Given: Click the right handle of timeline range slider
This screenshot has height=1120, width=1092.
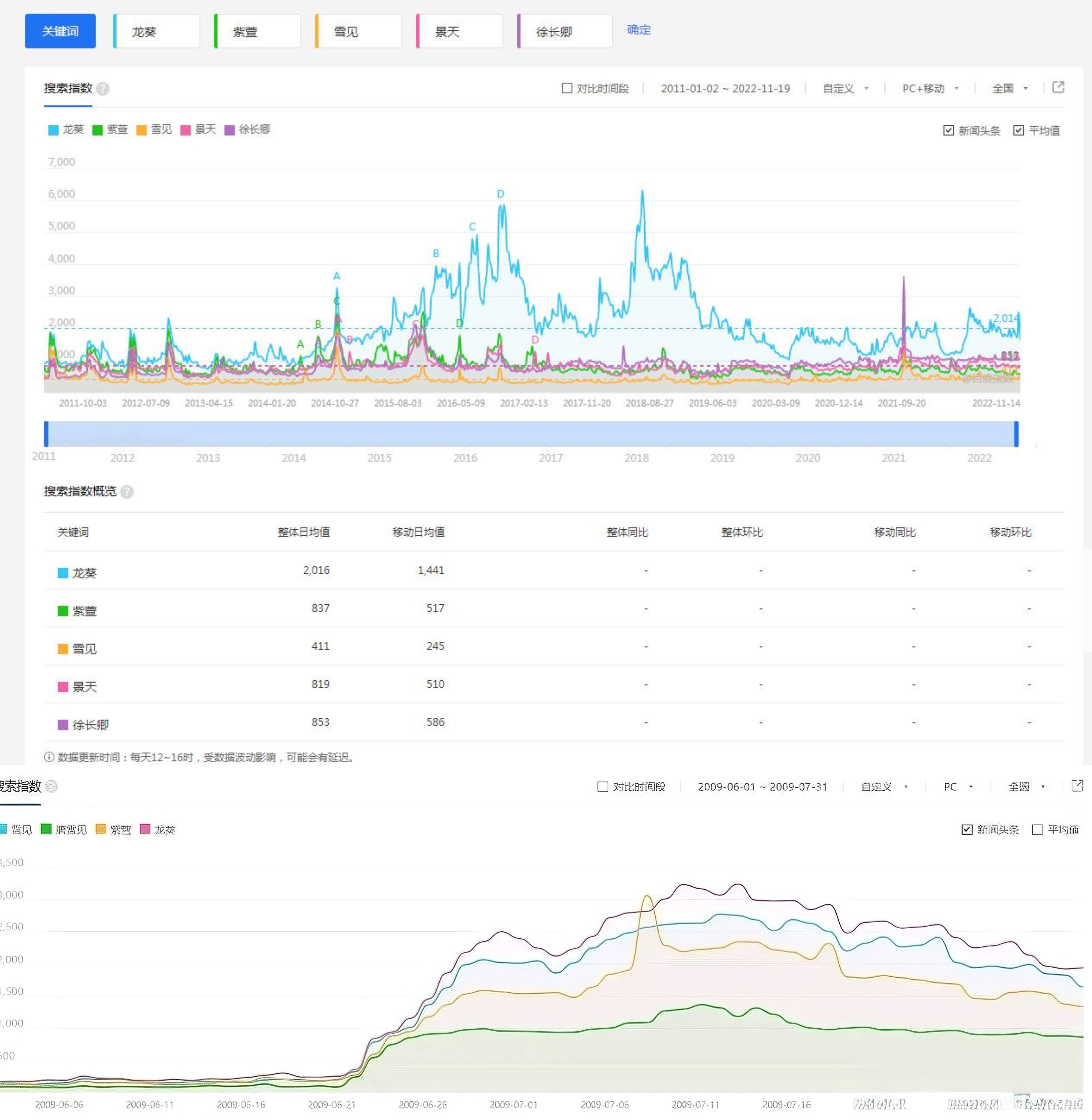Looking at the screenshot, I should 1016,434.
